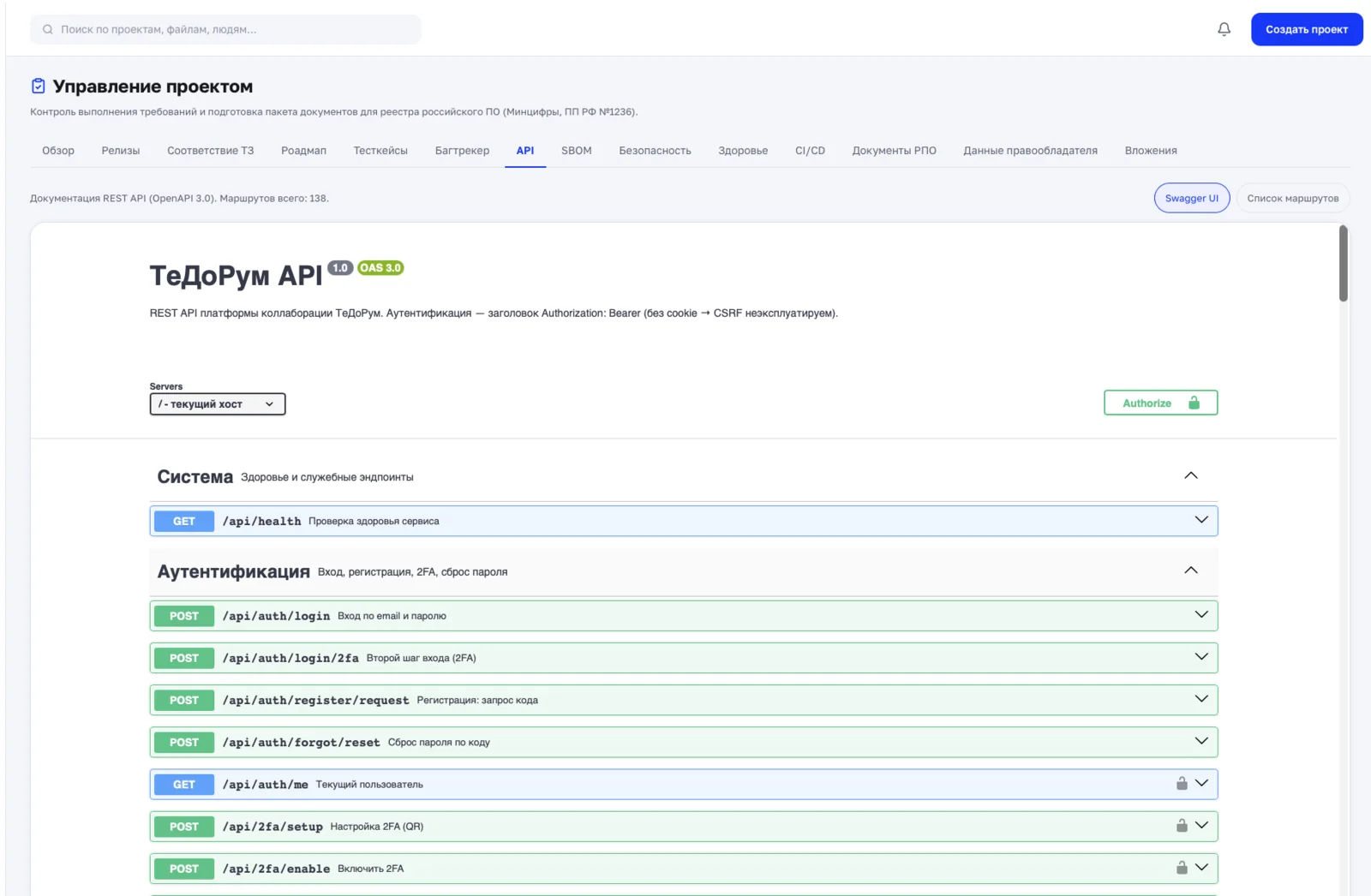The width and height of the screenshot is (1371, 896).
Task: Expand the /api/auth/register/request chevron
Action: 1201,699
